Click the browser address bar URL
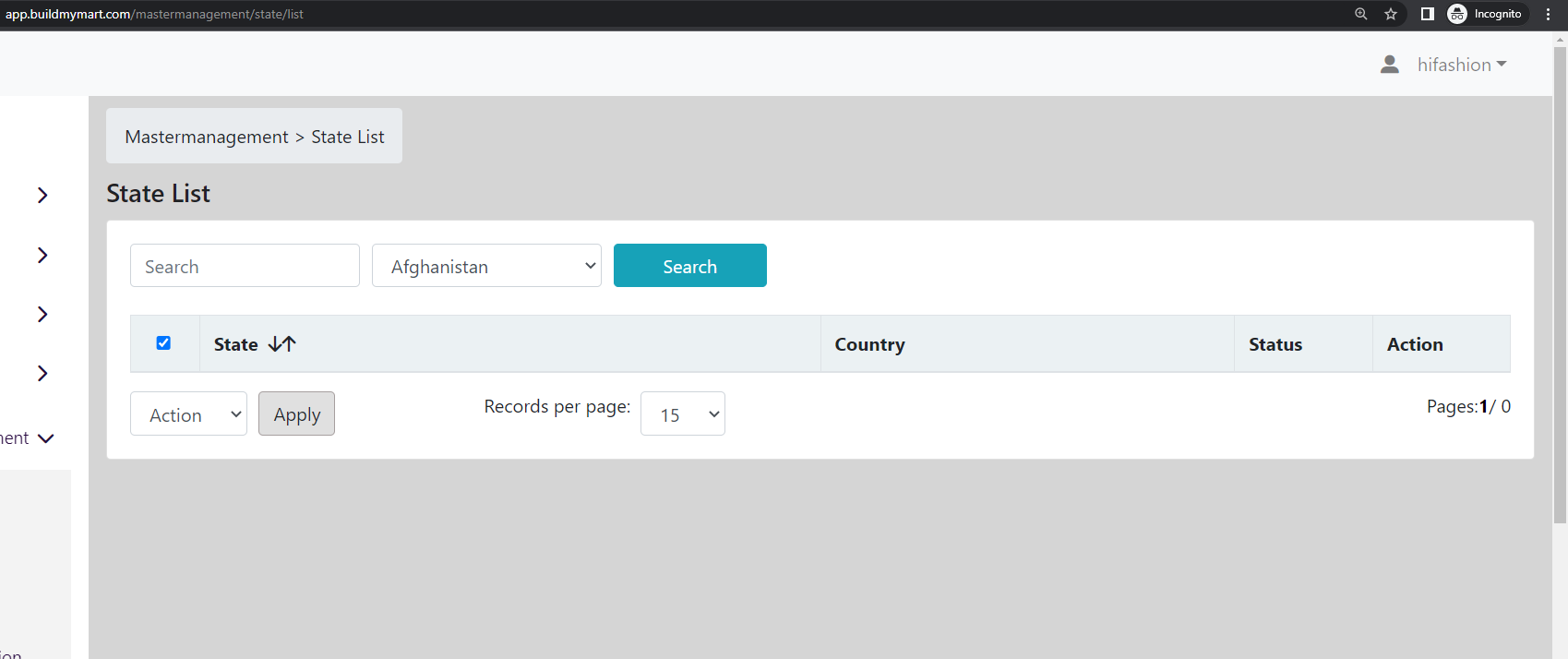Screen dimensions: 1568x659 pyautogui.click(x=154, y=14)
